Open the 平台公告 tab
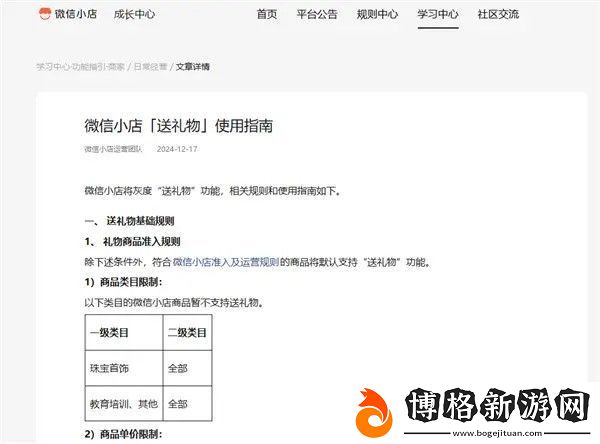Image resolution: width=600 pixels, height=444 pixels. 317,15
